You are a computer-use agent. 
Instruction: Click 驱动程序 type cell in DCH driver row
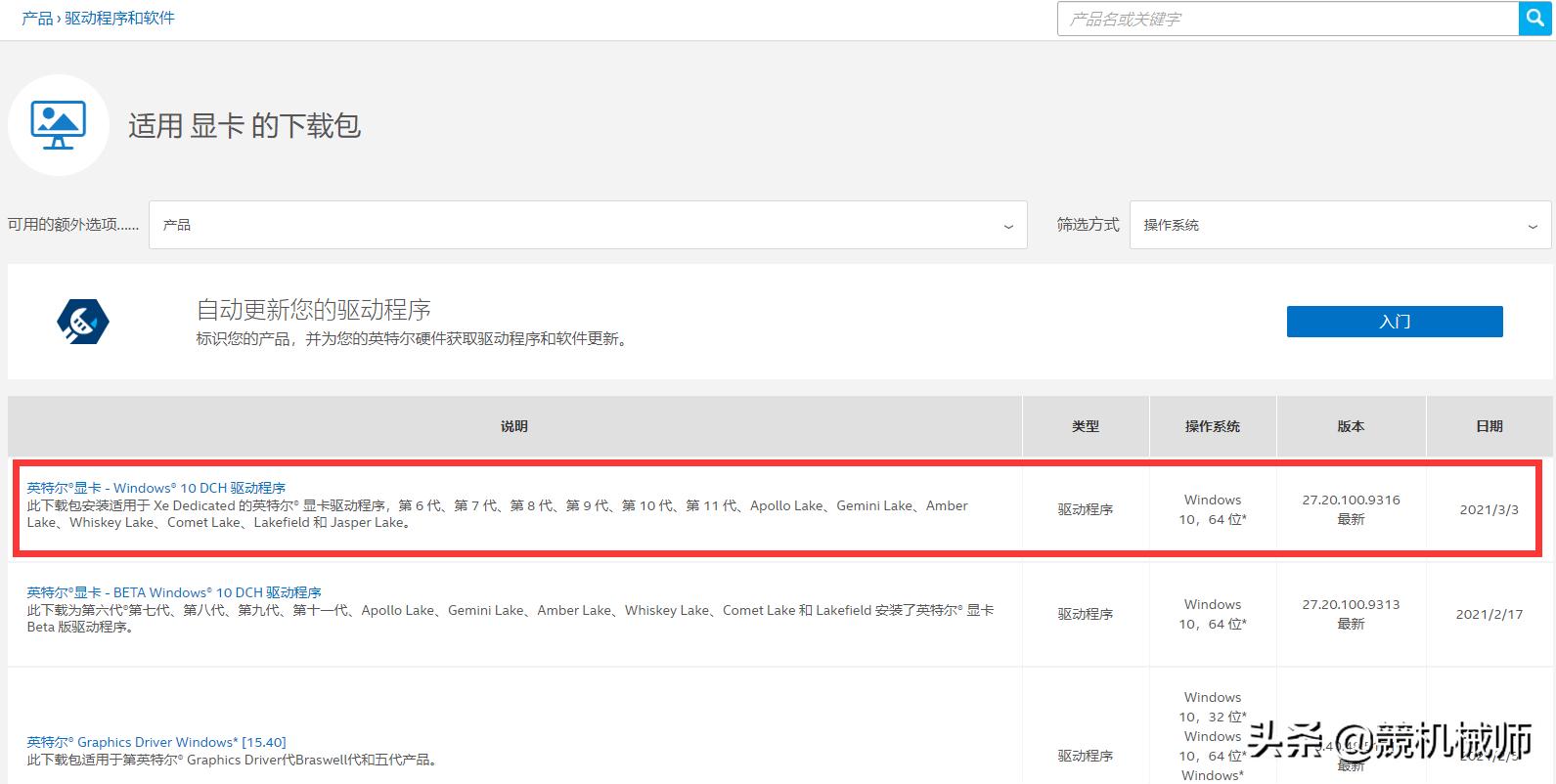pyautogui.click(x=1086, y=509)
